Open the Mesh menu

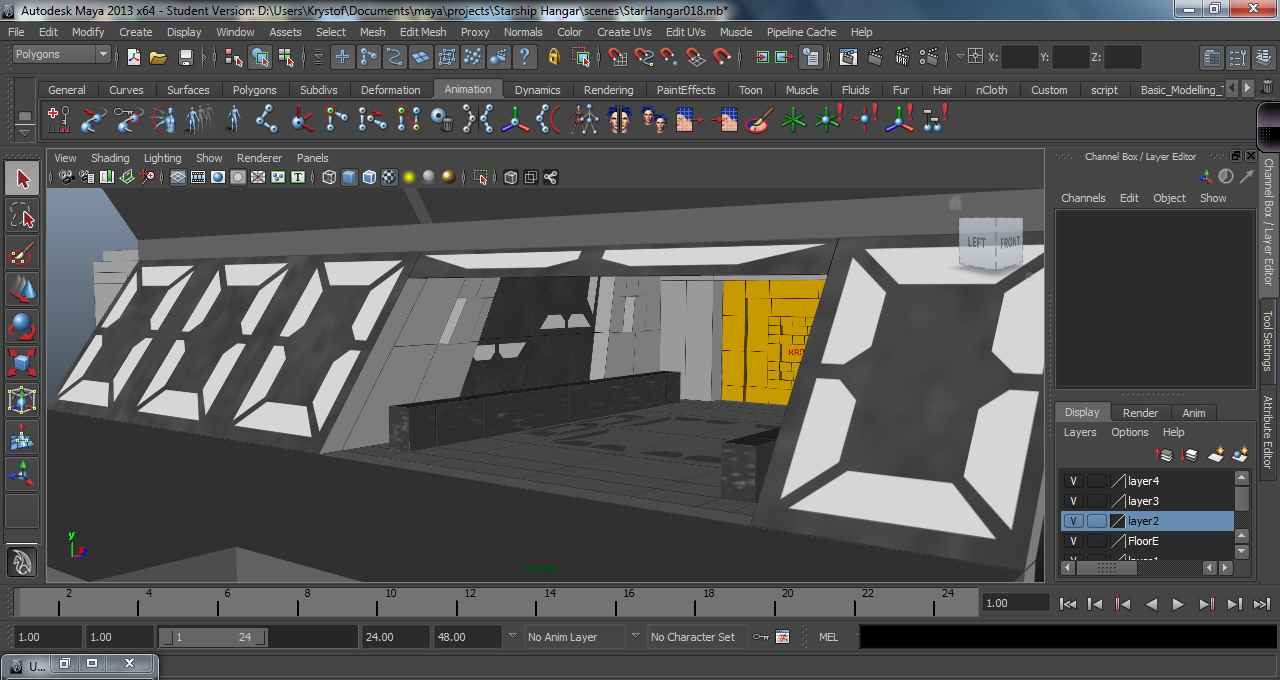pos(372,32)
